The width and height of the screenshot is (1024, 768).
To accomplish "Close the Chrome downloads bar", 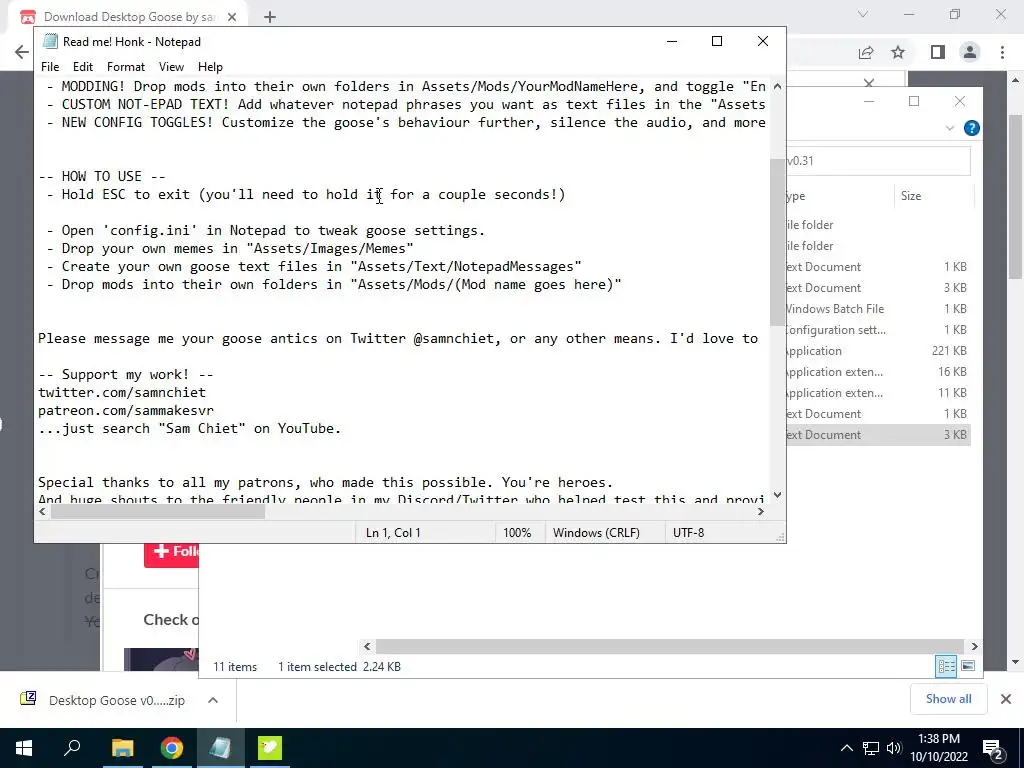I will click(x=1006, y=699).
